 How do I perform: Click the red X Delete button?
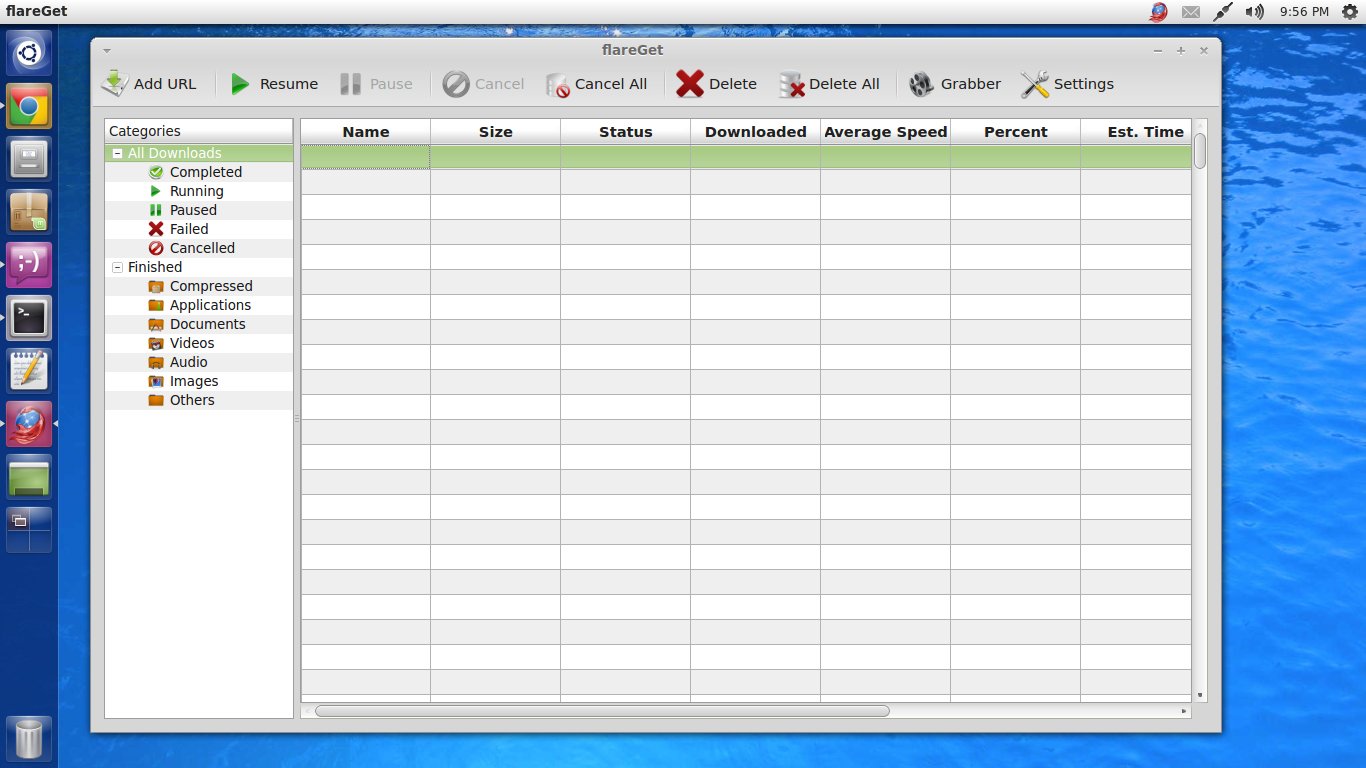(x=716, y=84)
